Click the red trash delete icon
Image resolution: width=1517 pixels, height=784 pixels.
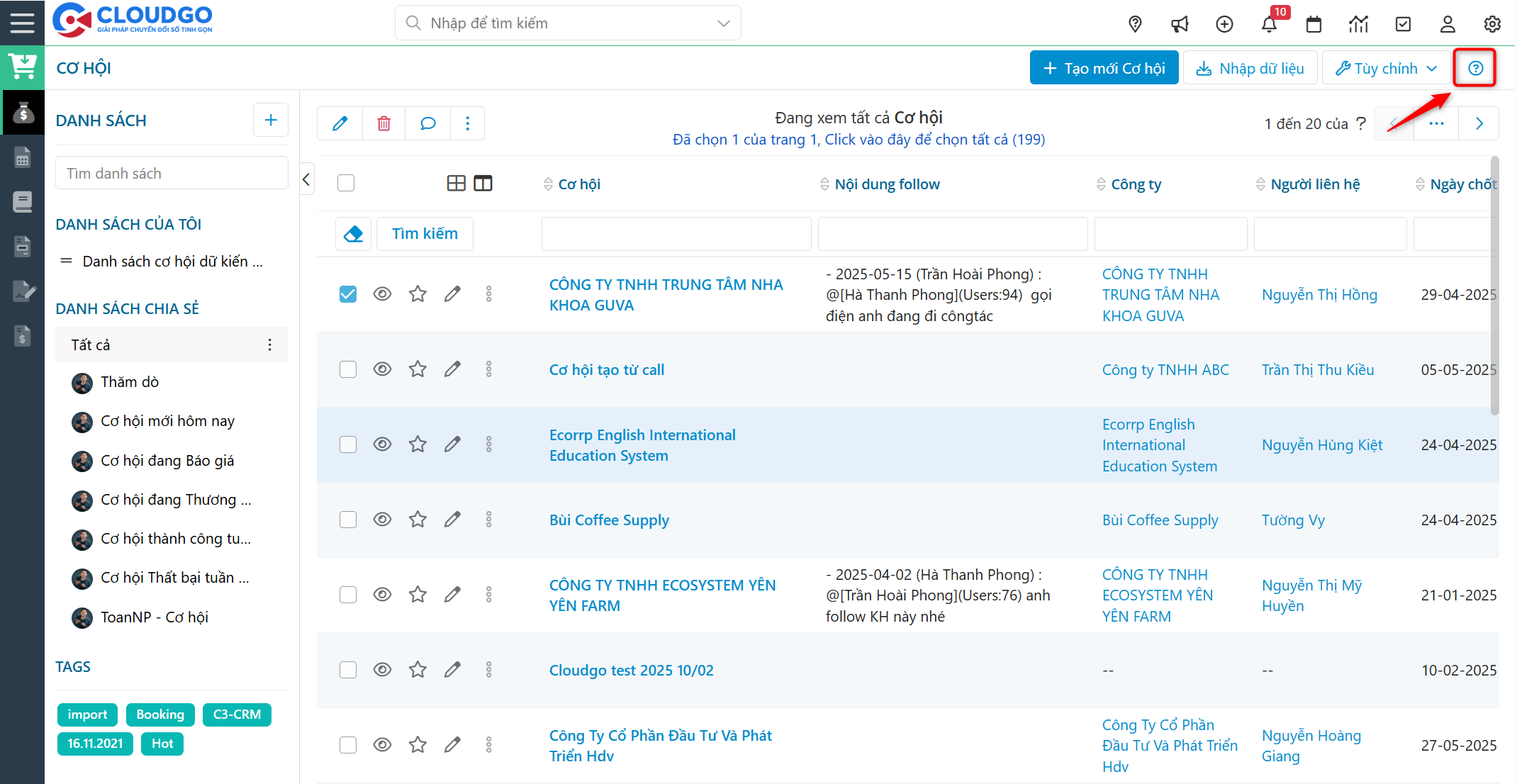(384, 124)
